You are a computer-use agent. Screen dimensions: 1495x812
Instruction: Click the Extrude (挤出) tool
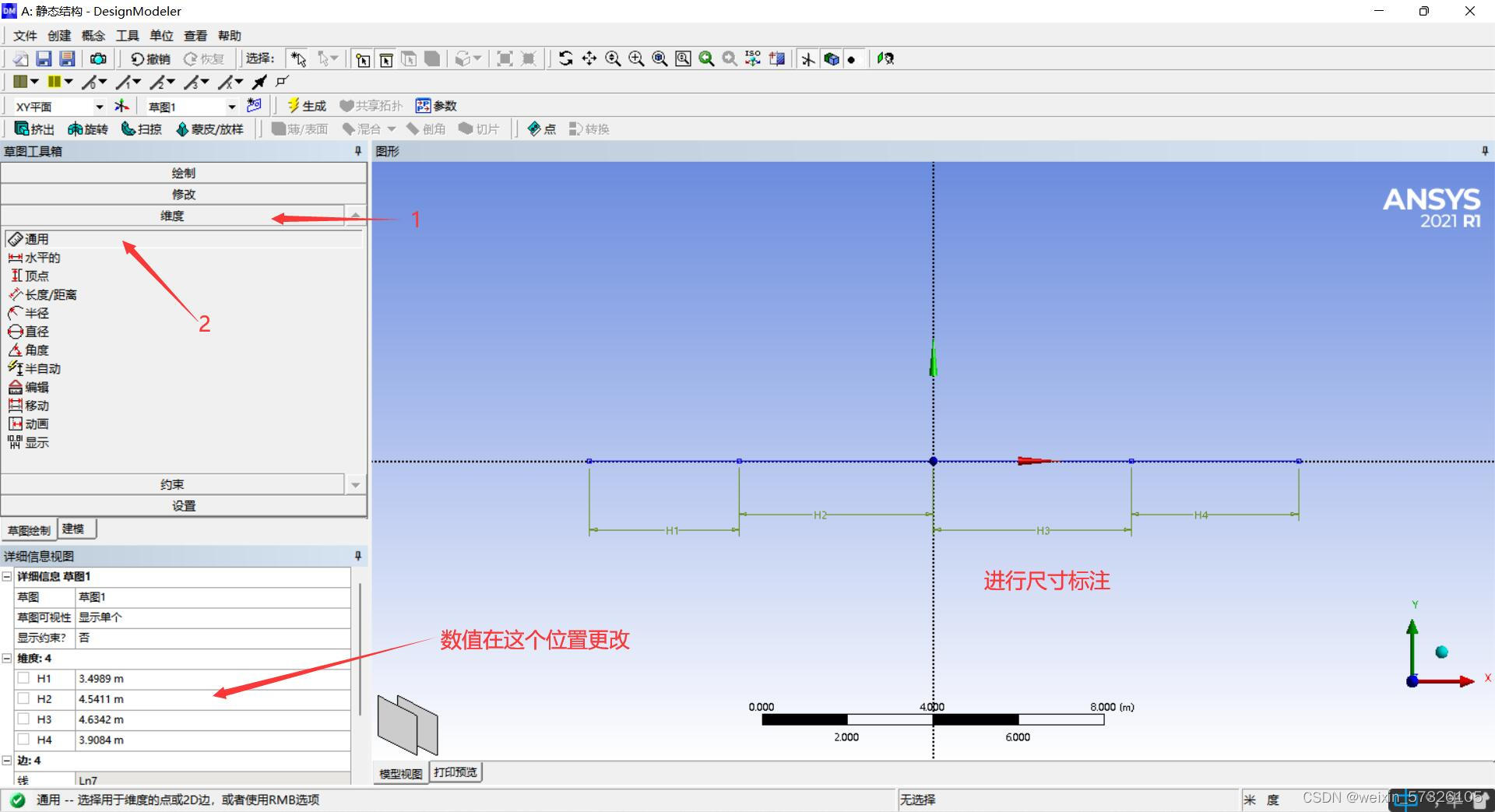tap(35, 129)
